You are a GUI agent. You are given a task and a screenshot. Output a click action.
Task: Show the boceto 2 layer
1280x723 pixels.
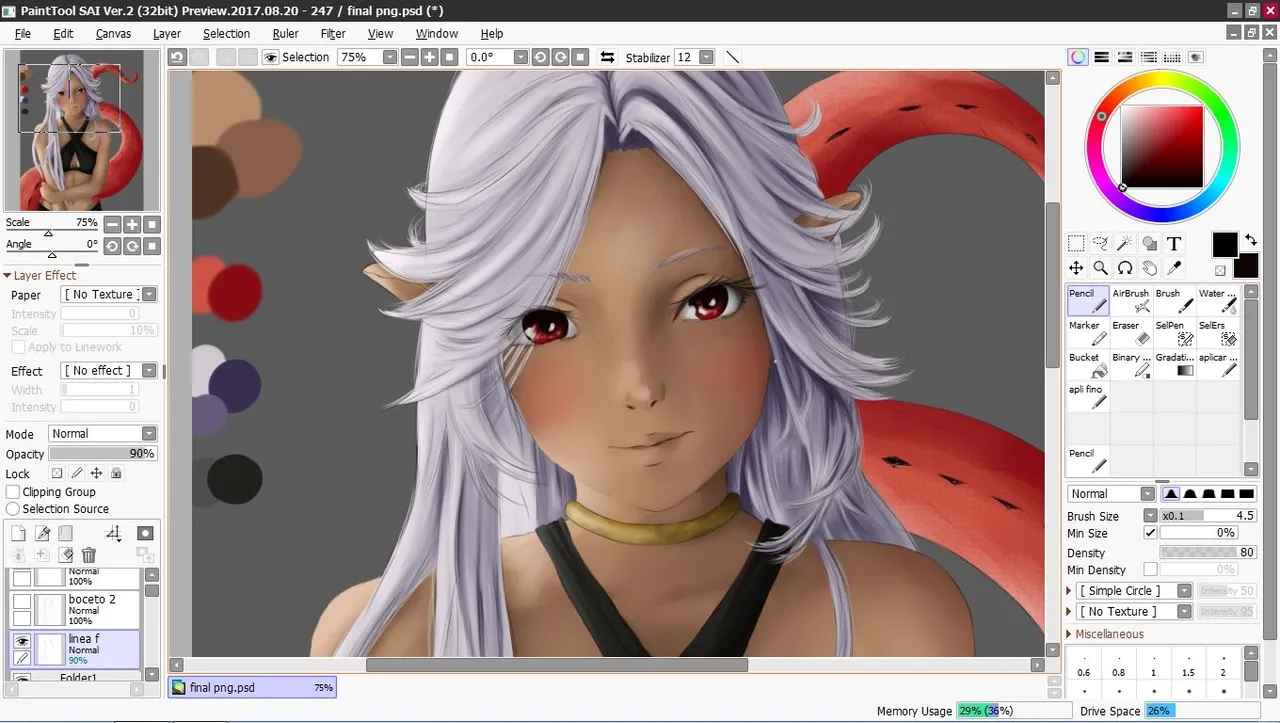21,600
